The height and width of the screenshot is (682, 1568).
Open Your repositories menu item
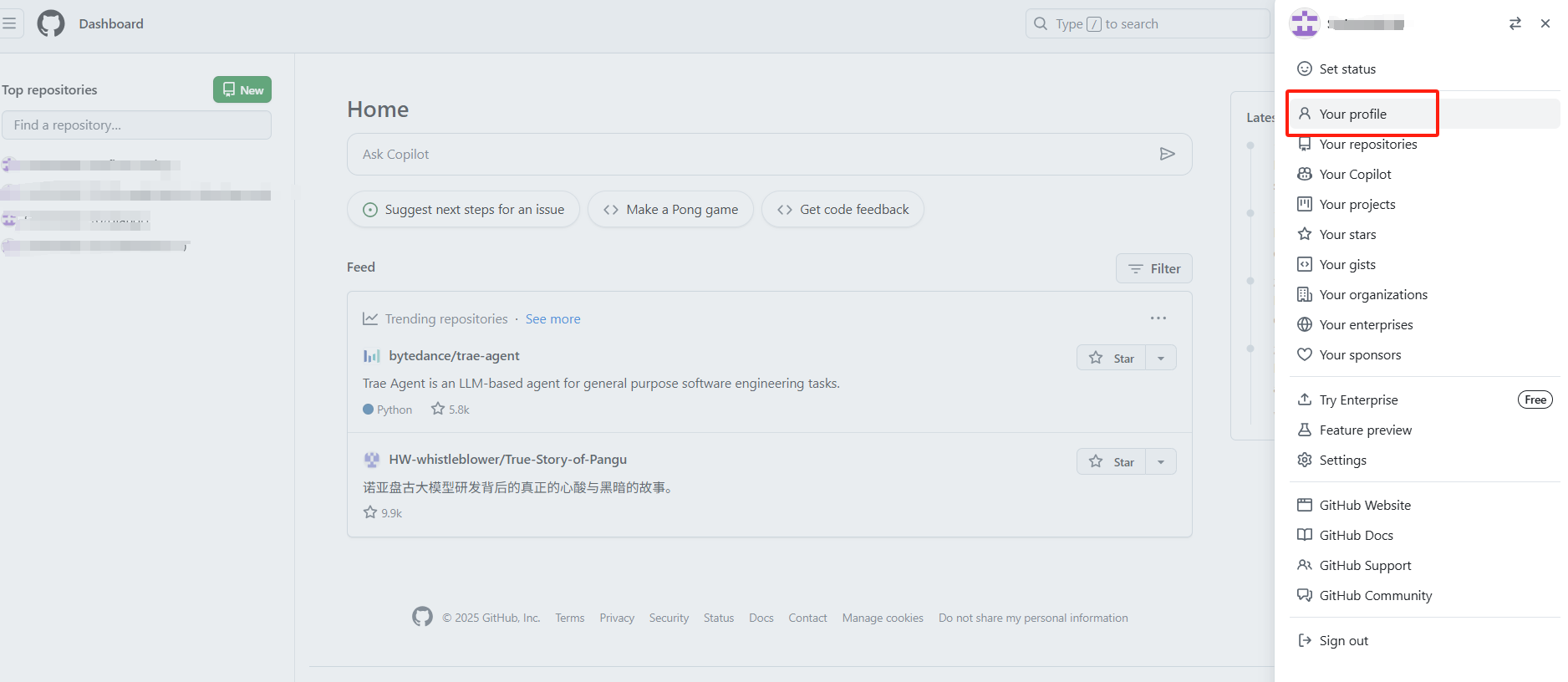[1425, 144]
